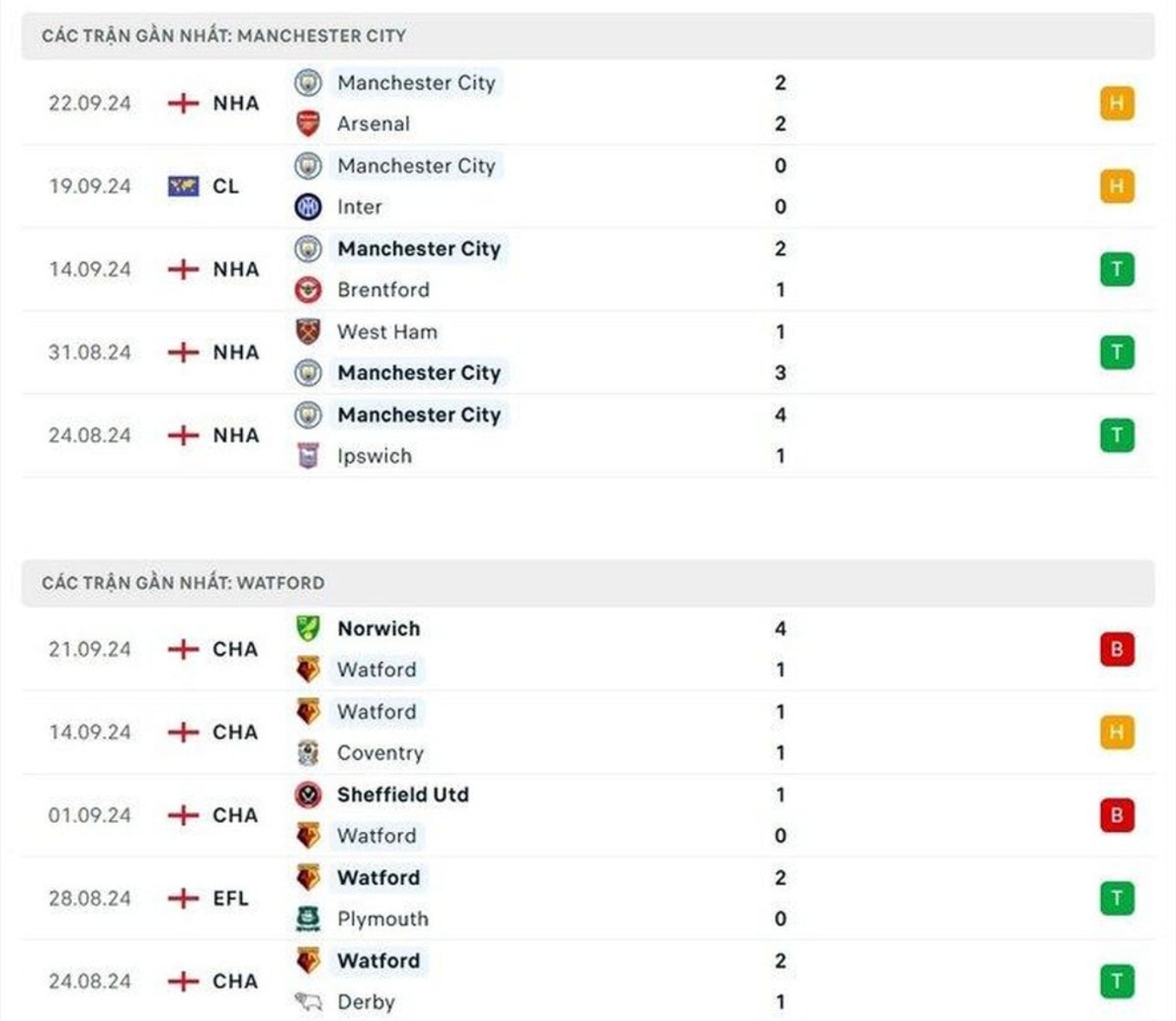Screen dimensions: 1176x1021
Task: Click the Coventry club badge
Action: point(309,753)
